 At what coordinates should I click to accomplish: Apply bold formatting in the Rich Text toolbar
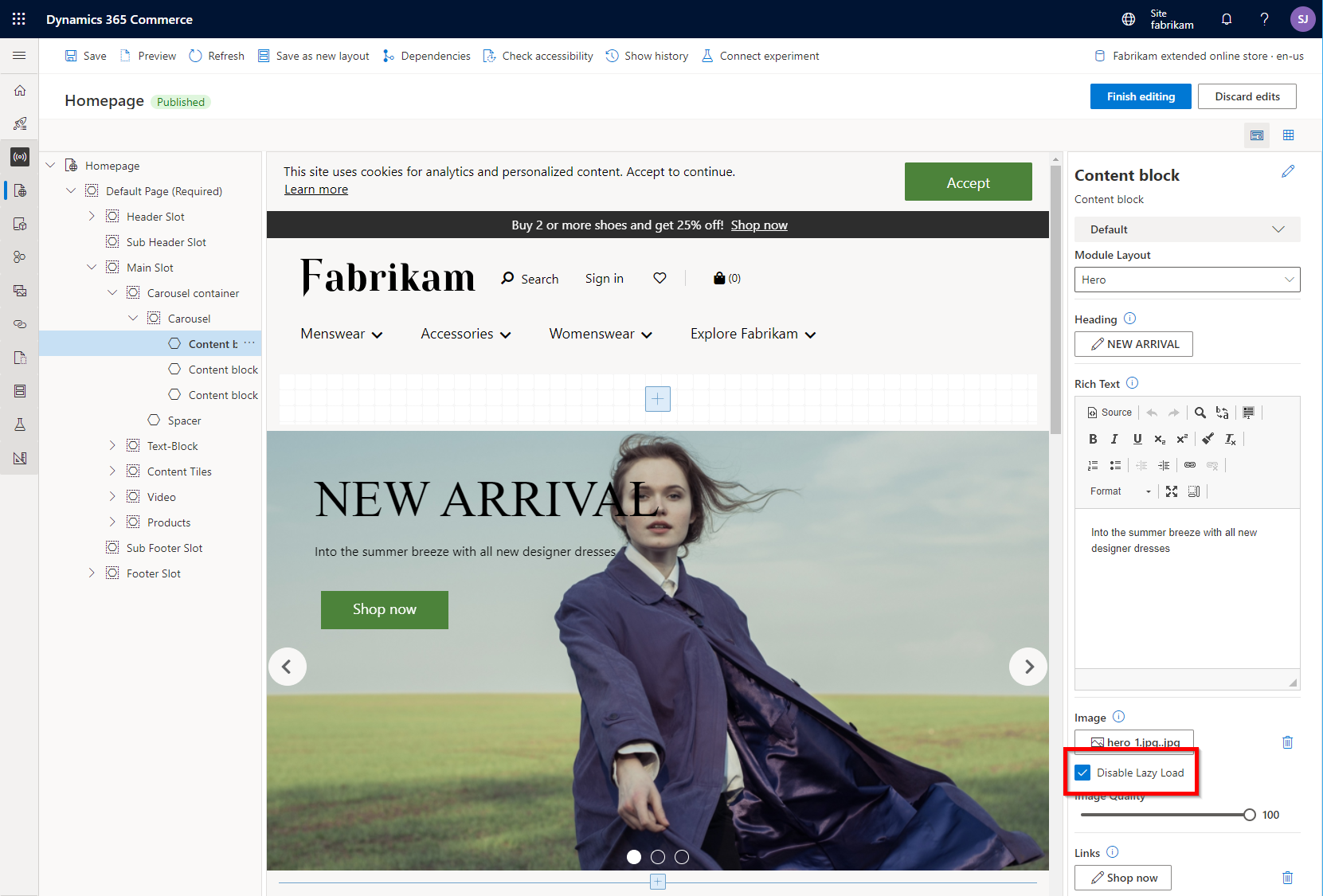pos(1092,439)
